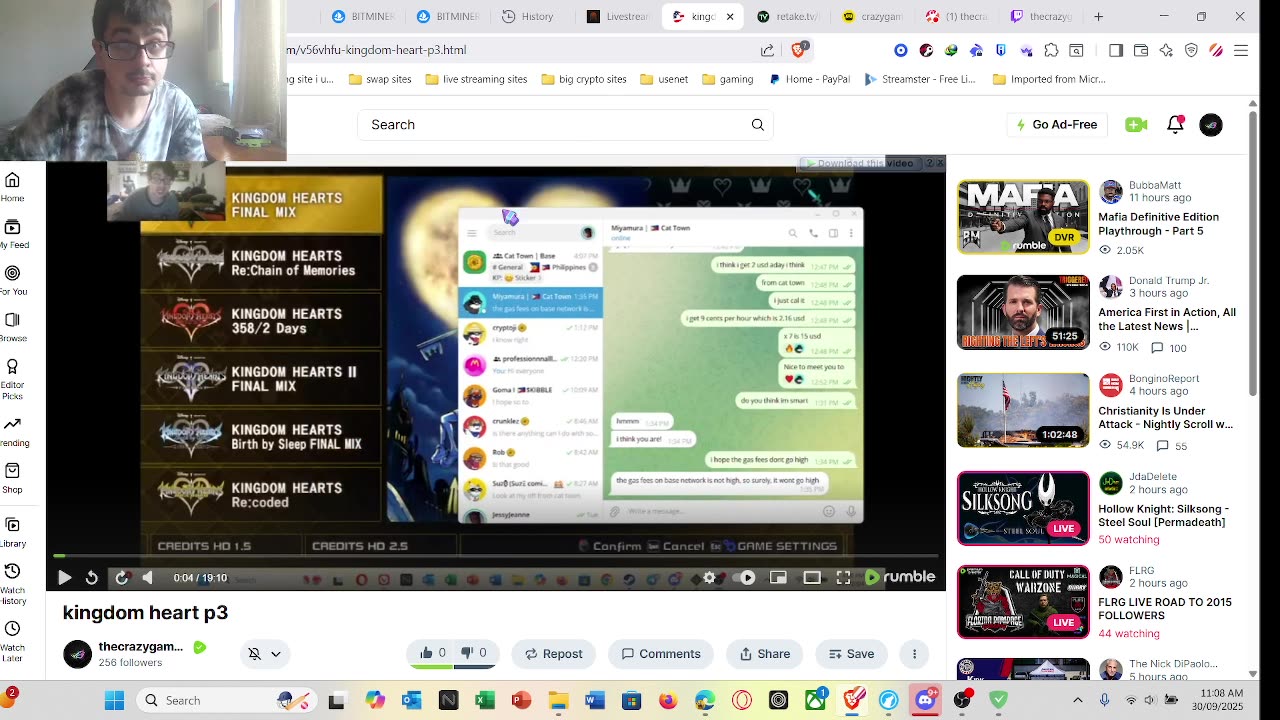This screenshot has height=720, width=1280.
Task: Open gaming bookmark folder
Action: [727, 79]
